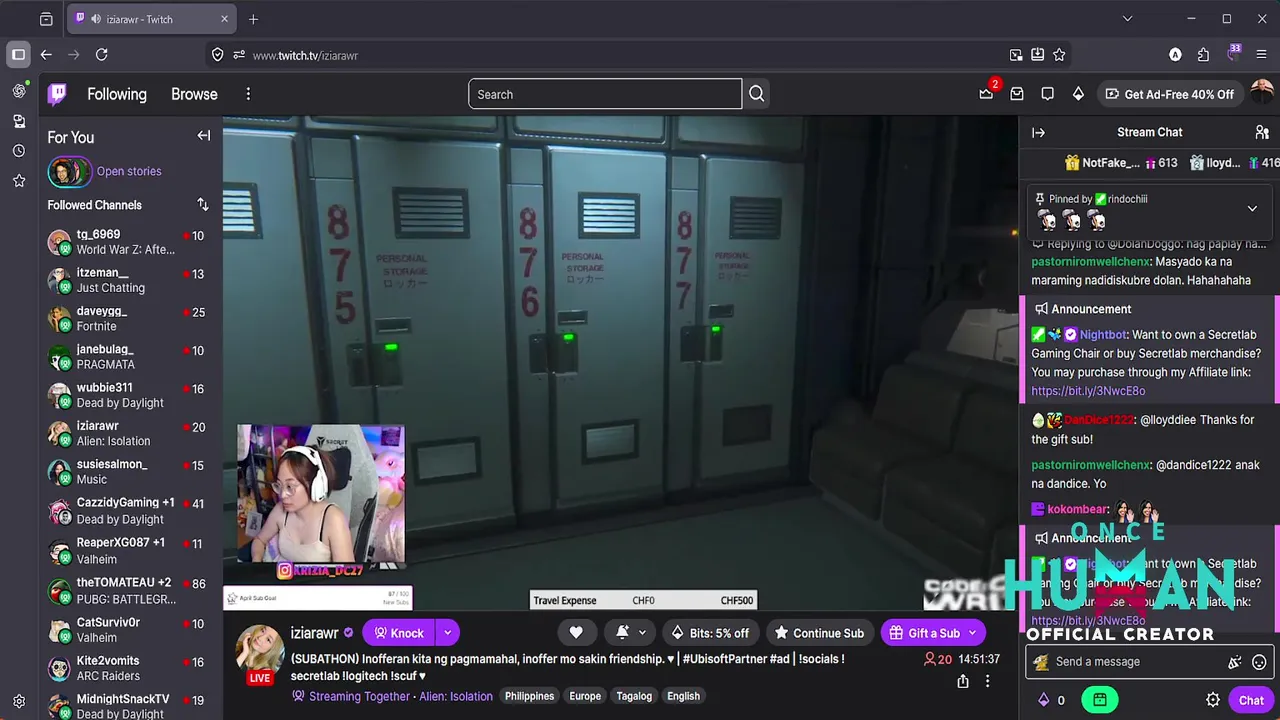This screenshot has height=720, width=1280.
Task: Click the search magnifier button
Action: point(757,94)
